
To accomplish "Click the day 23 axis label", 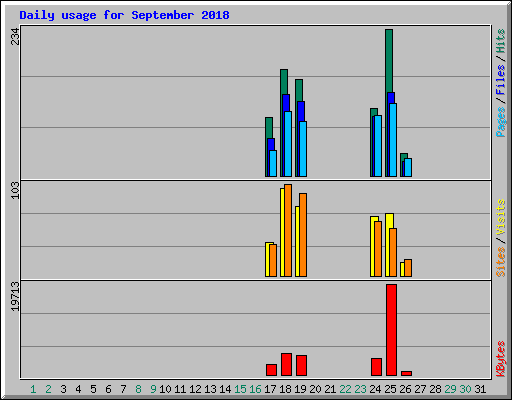I will (360, 389).
